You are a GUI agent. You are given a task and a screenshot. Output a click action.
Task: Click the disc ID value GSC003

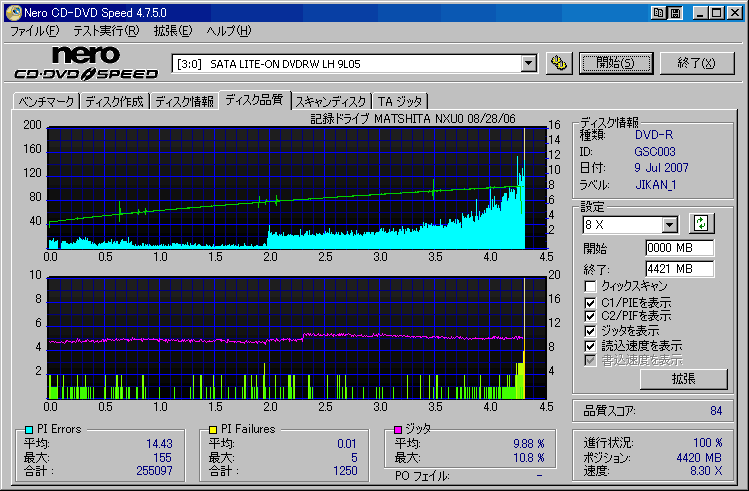(x=655, y=152)
